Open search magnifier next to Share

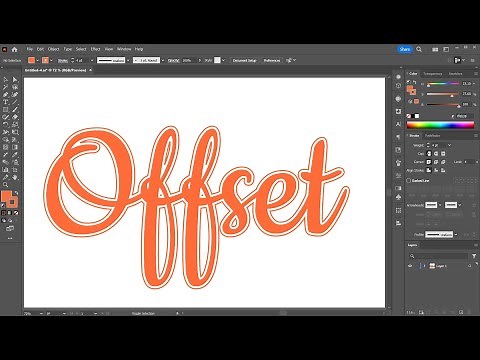pos(419,49)
